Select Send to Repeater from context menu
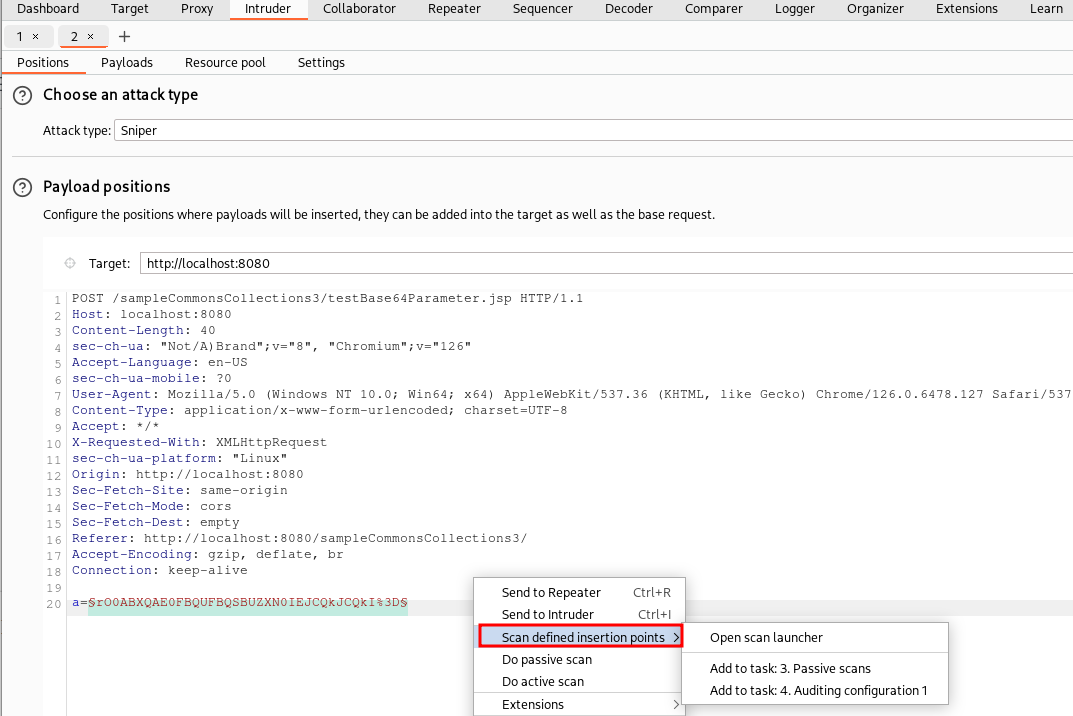This screenshot has height=716, width=1073. [551, 592]
